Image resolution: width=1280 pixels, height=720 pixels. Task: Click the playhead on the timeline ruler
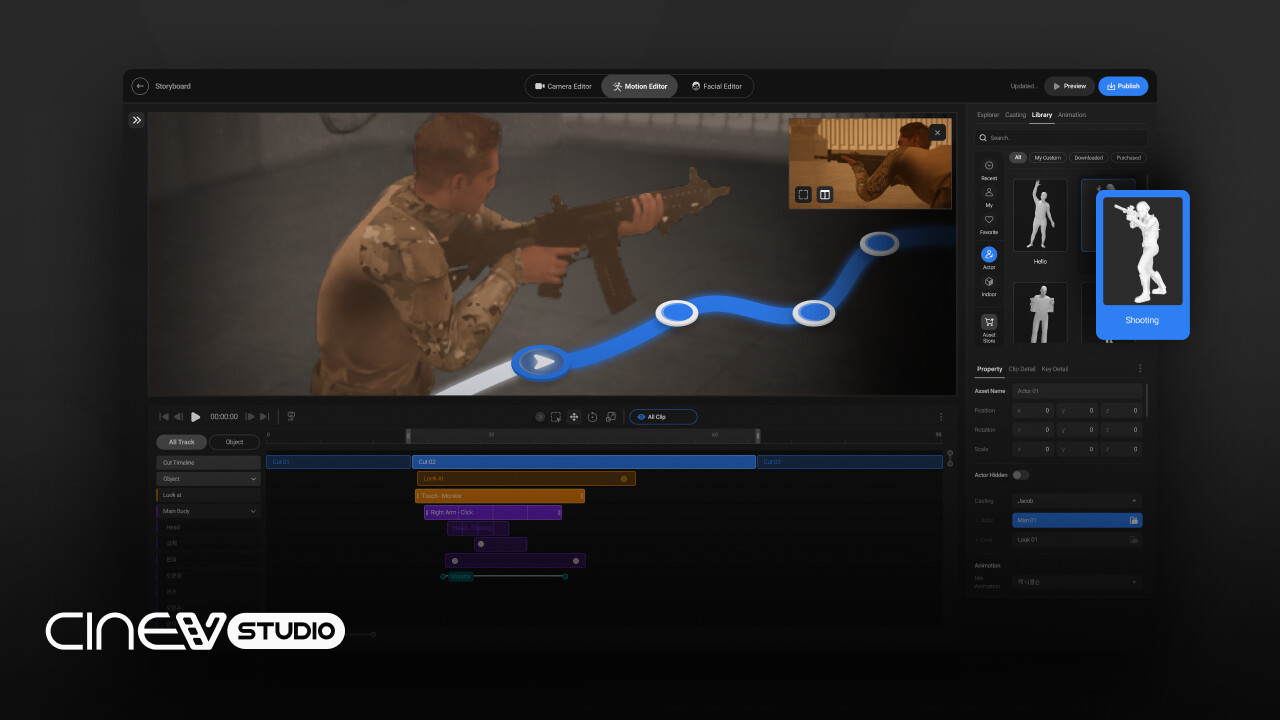coord(408,434)
